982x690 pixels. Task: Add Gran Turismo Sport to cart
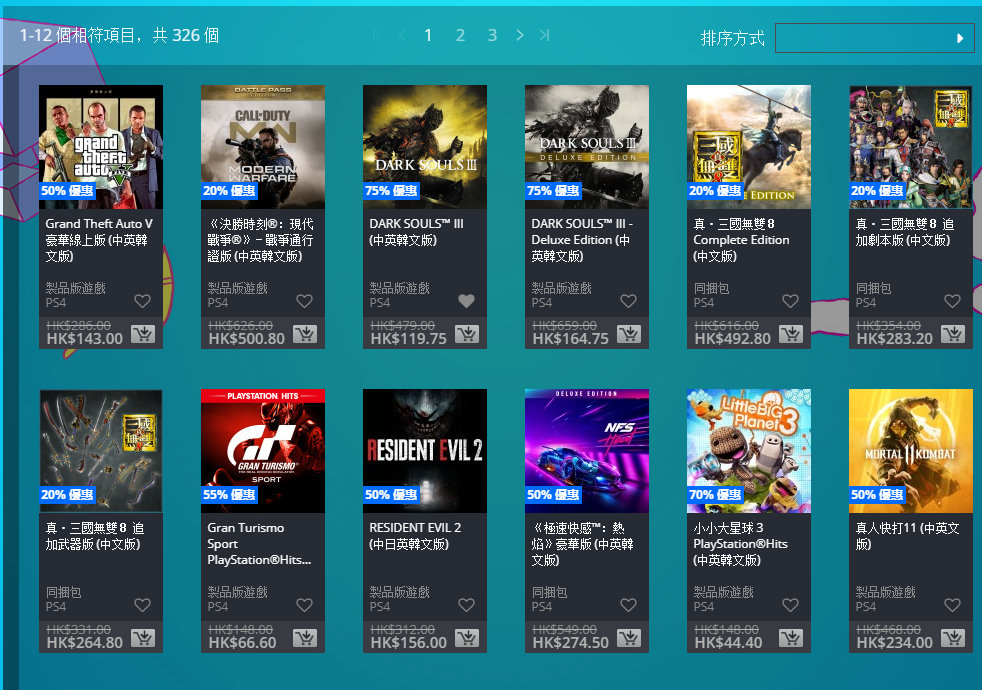coord(305,638)
